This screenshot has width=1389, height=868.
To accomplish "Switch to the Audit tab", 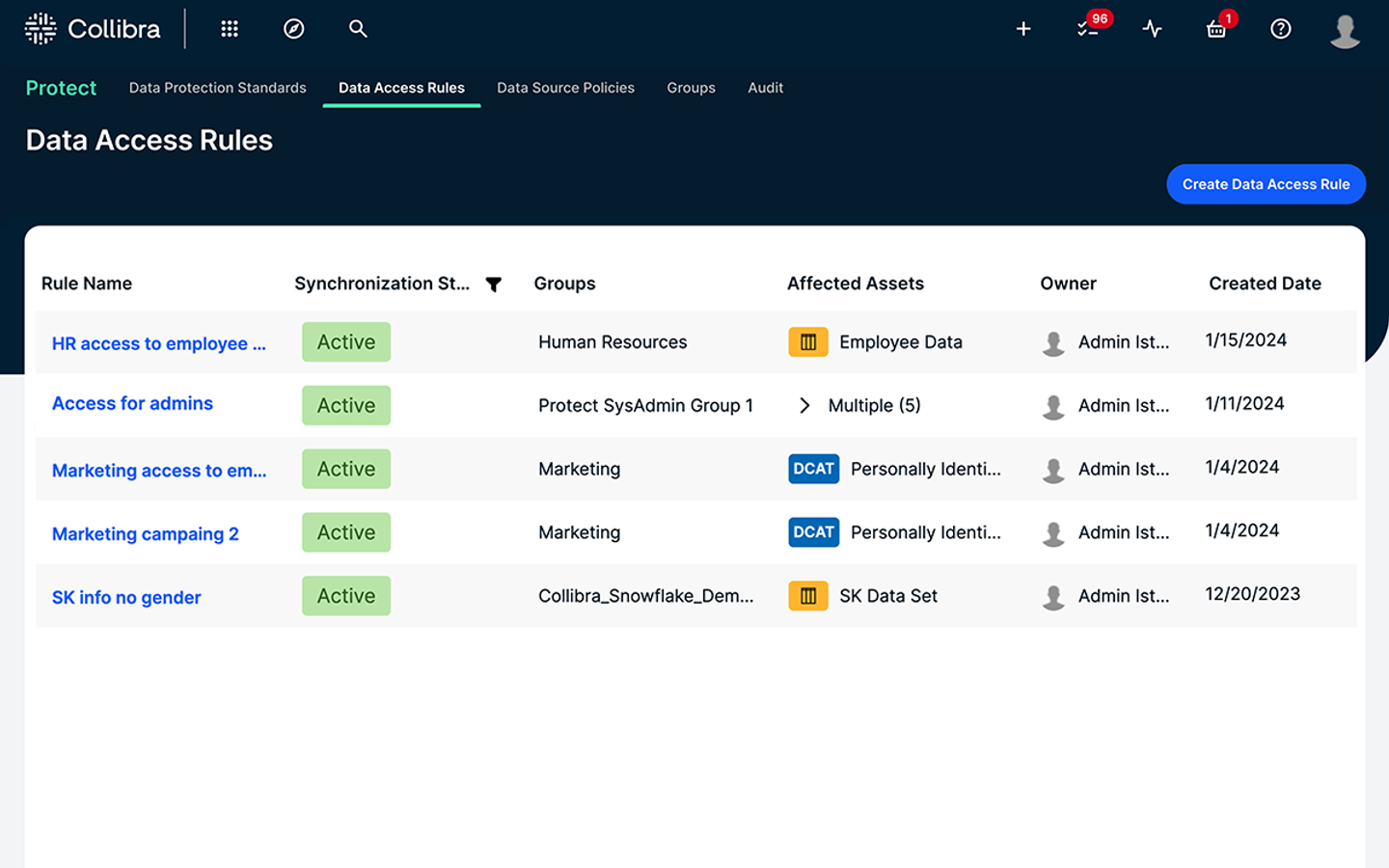I will [x=765, y=88].
